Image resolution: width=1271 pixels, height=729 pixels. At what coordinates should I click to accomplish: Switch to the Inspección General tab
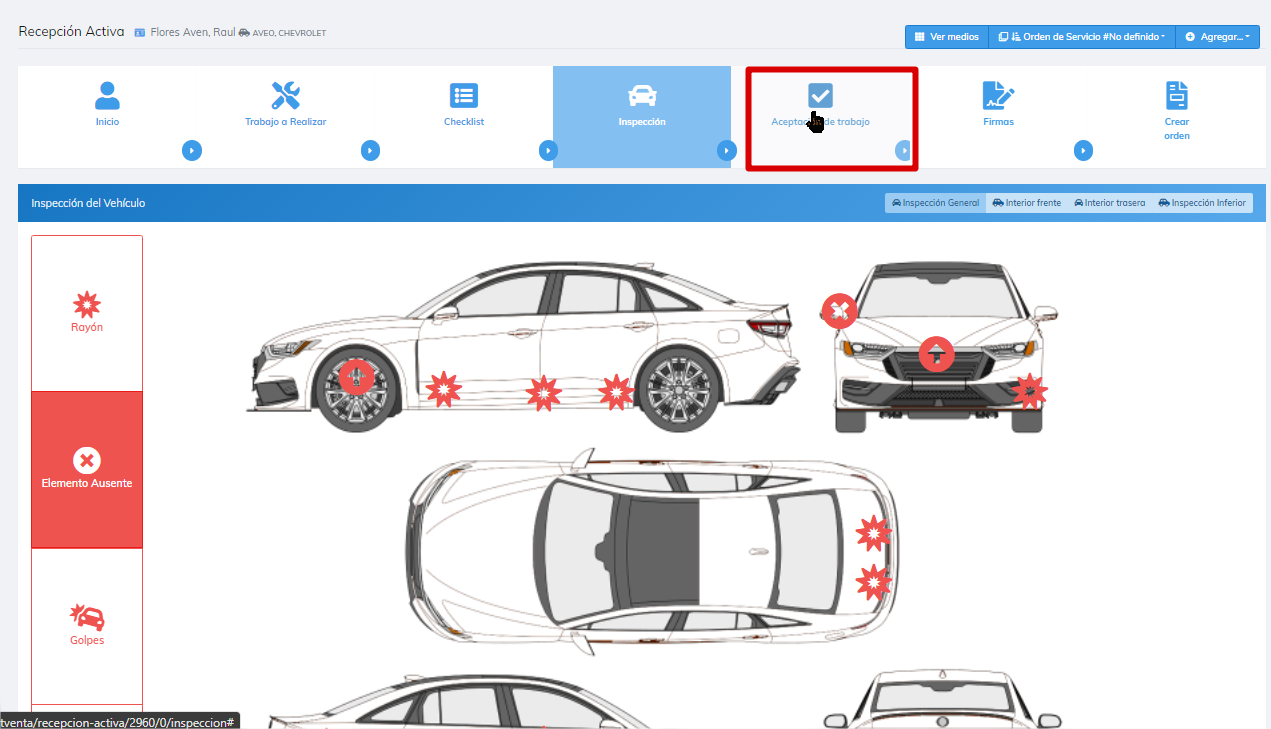[935, 203]
